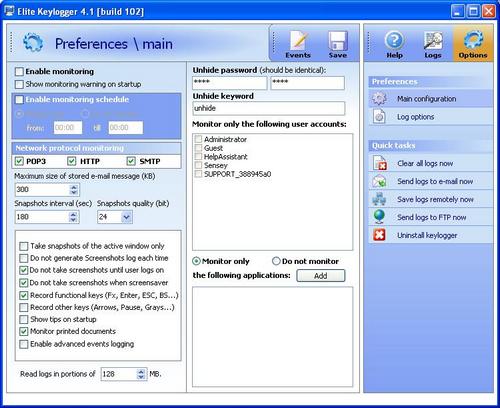Uncheck Monitor printed documents
The width and height of the screenshot is (500, 408).
[x=24, y=332]
